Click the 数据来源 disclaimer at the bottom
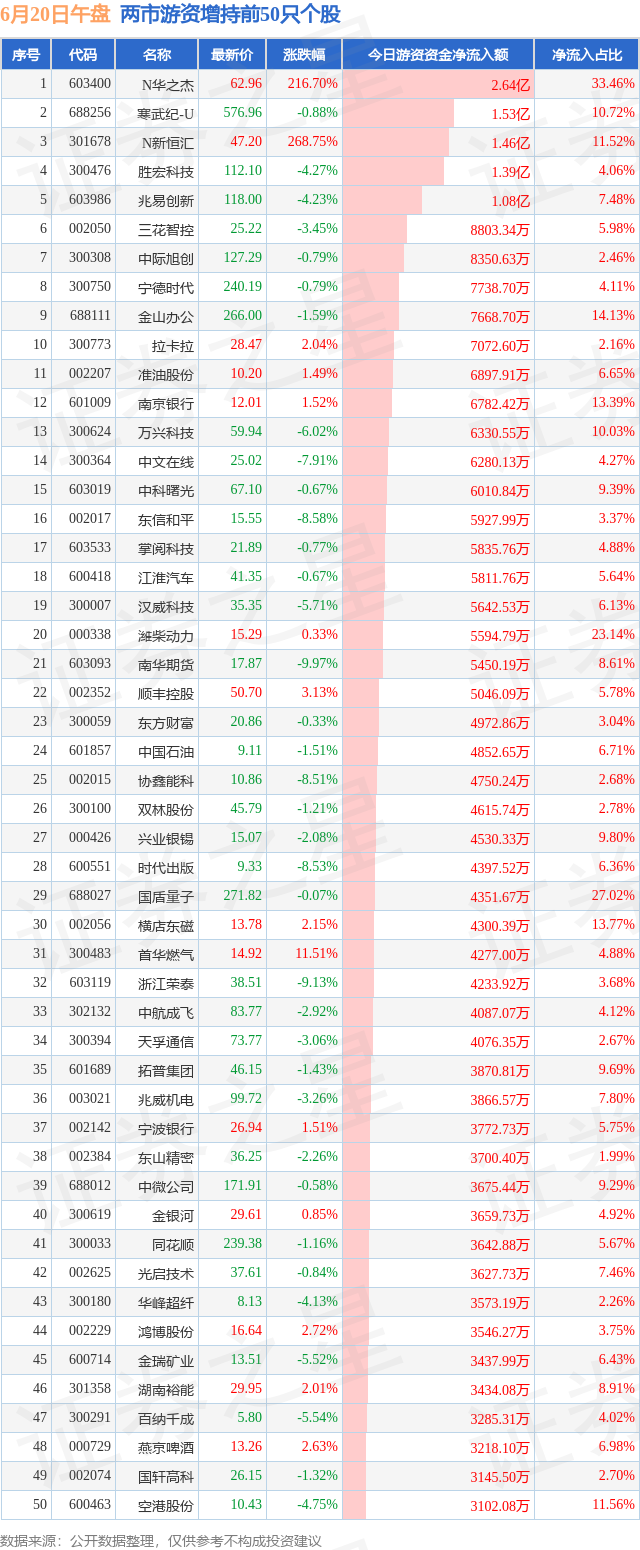This screenshot has width=640, height=1550. [x=161, y=1539]
